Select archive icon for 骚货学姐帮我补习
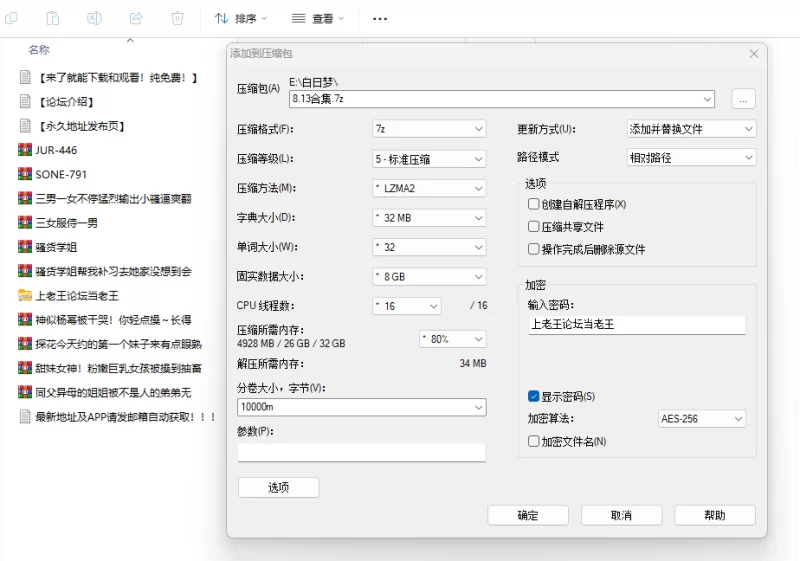The width and height of the screenshot is (800, 561). coord(25,271)
